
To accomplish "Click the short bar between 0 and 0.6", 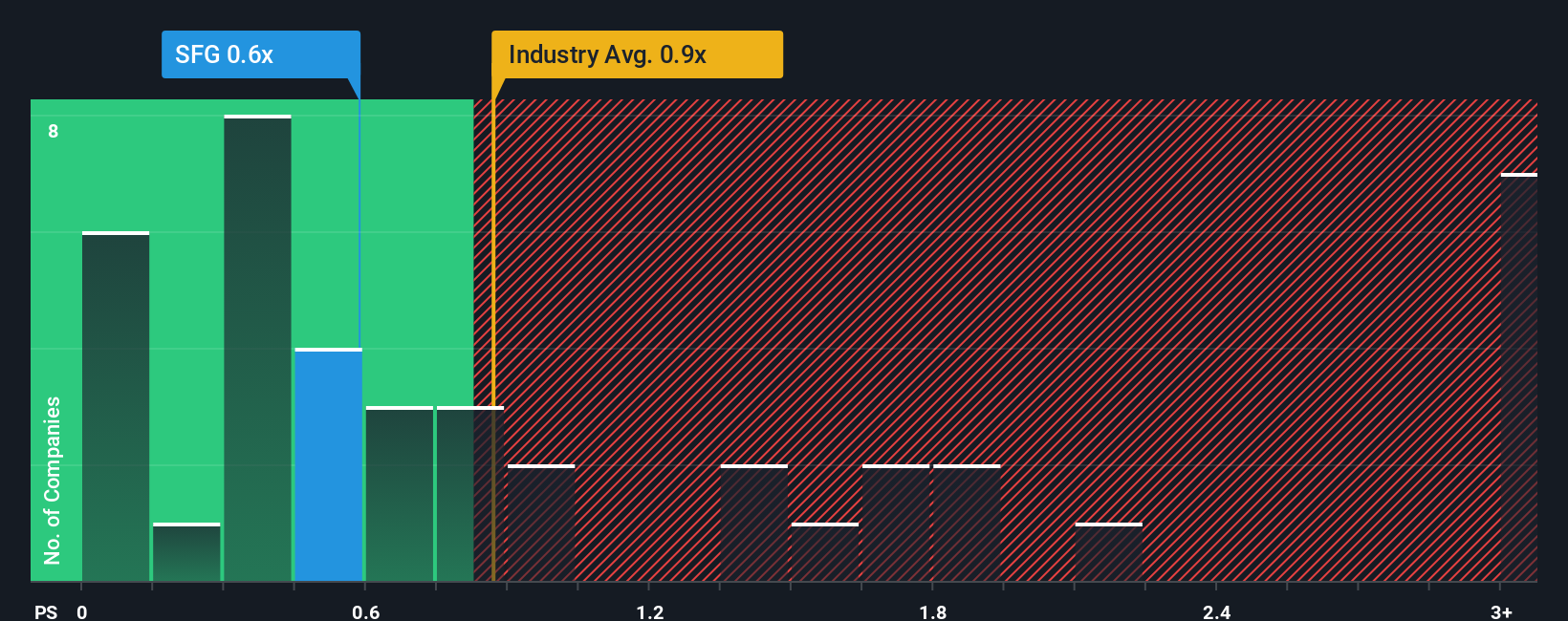I will (186, 552).
